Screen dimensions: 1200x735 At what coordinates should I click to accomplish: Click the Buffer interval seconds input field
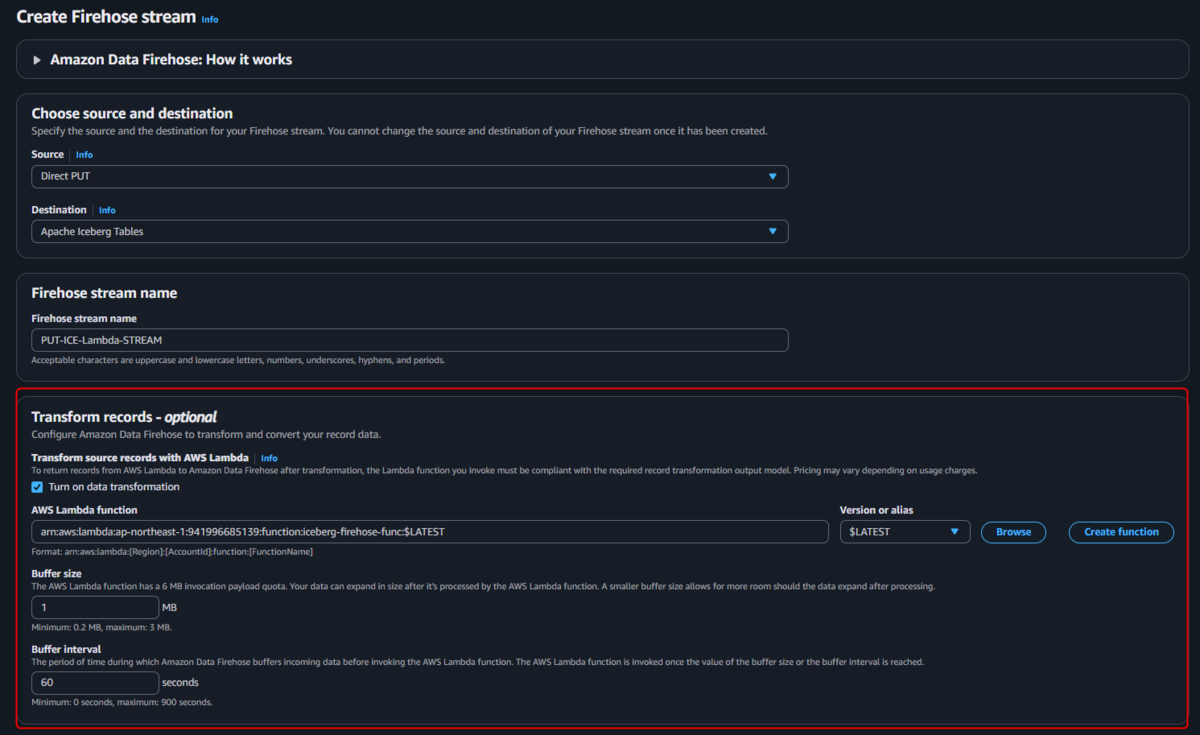click(x=95, y=683)
